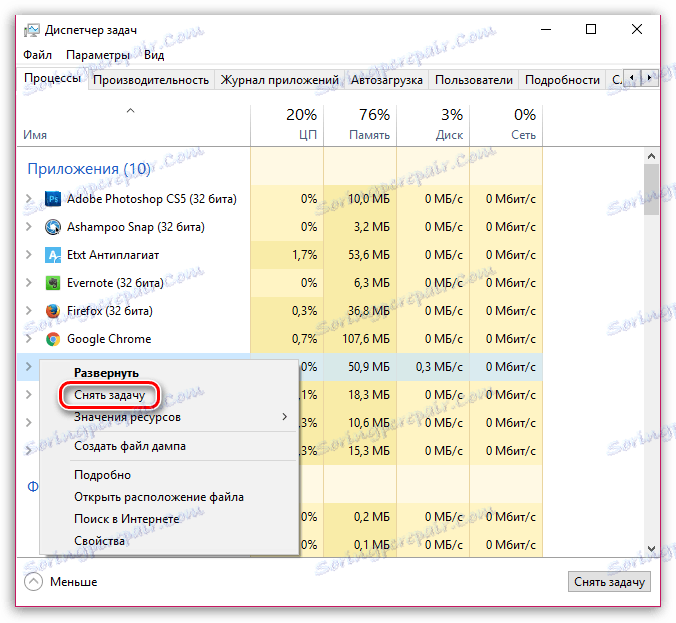Expand the highlighted 50,9 МБ row
The width and height of the screenshot is (676, 623).
[x=28, y=366]
